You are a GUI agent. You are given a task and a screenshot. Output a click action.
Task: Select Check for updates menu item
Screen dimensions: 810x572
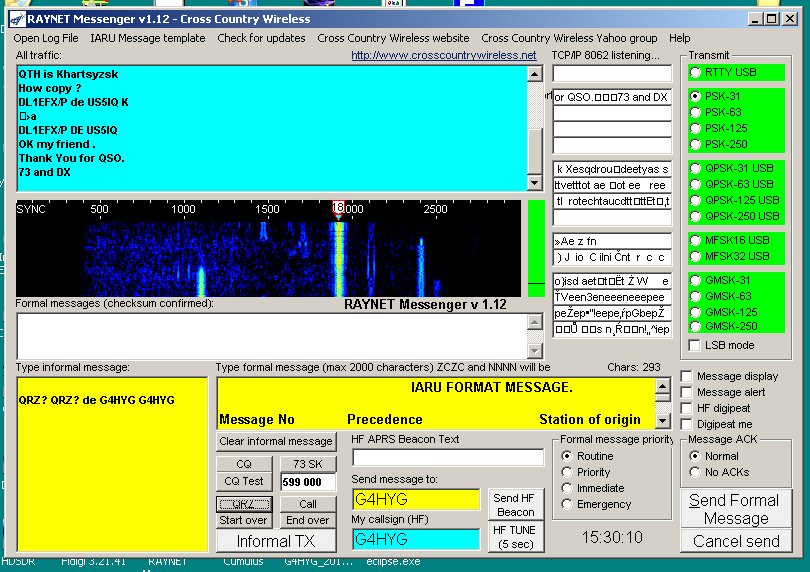(x=261, y=38)
